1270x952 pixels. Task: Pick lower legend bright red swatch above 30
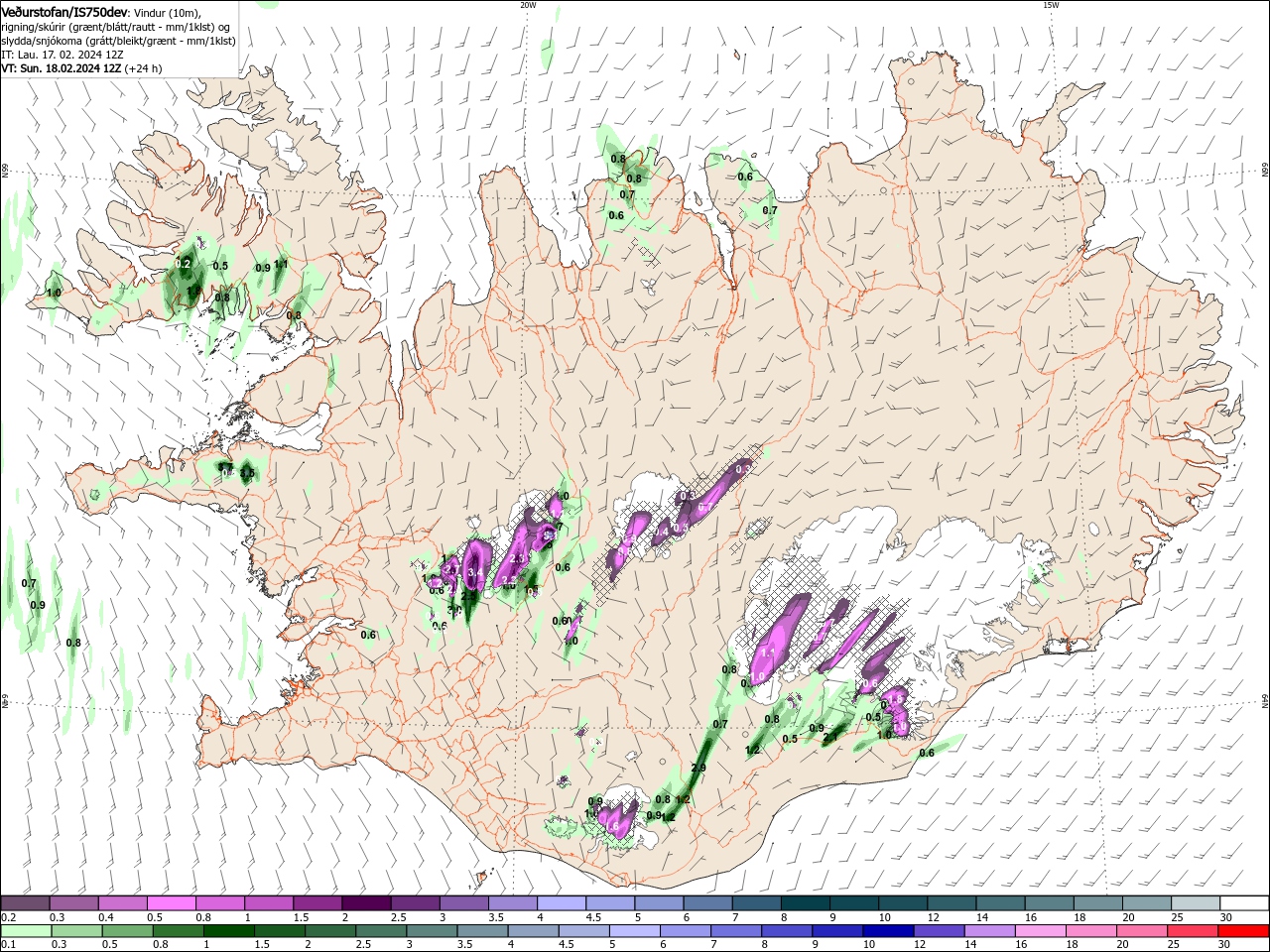(1245, 931)
